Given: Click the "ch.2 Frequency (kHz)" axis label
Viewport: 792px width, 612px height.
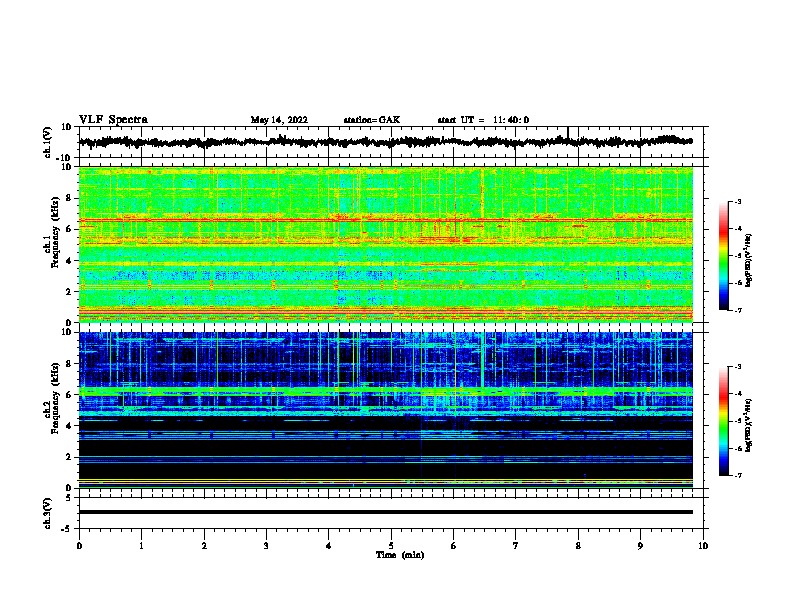Looking at the screenshot, I should (52, 398).
